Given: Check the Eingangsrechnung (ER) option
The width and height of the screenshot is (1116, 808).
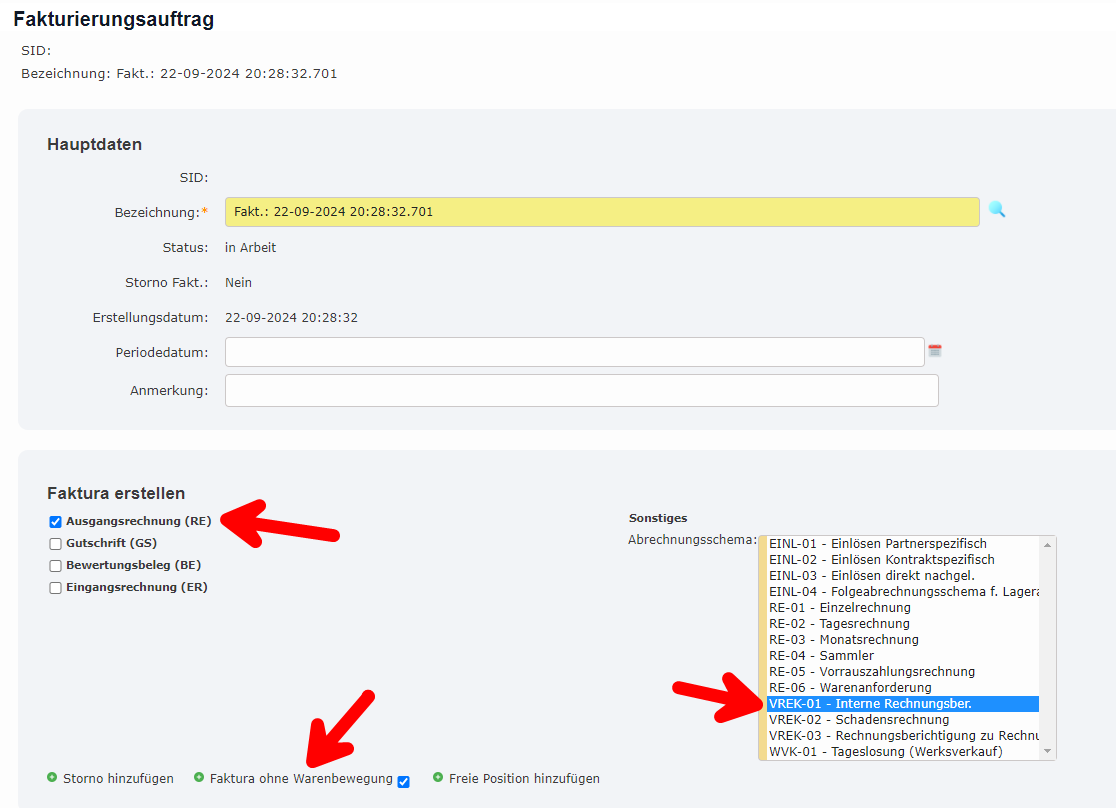Looking at the screenshot, I should point(56,588).
